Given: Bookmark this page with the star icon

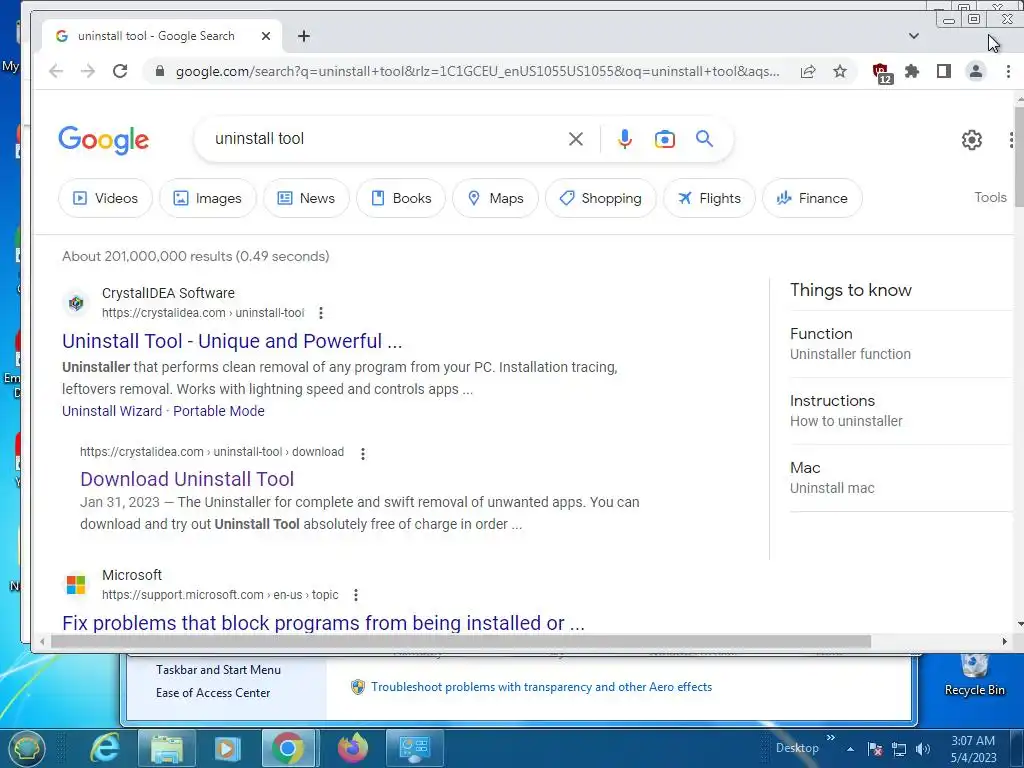Looking at the screenshot, I should pyautogui.click(x=840, y=71).
